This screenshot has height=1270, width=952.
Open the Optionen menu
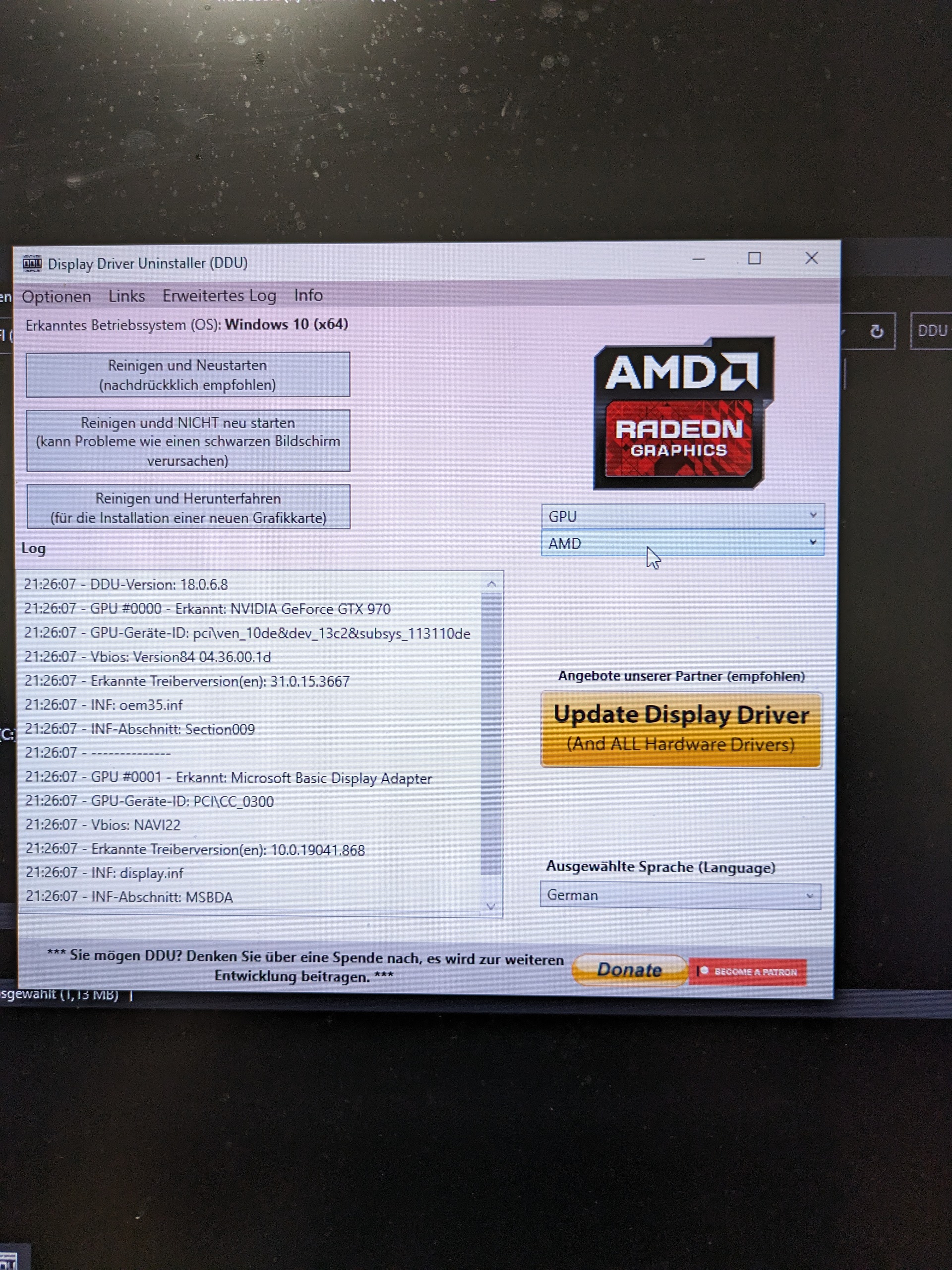point(56,297)
